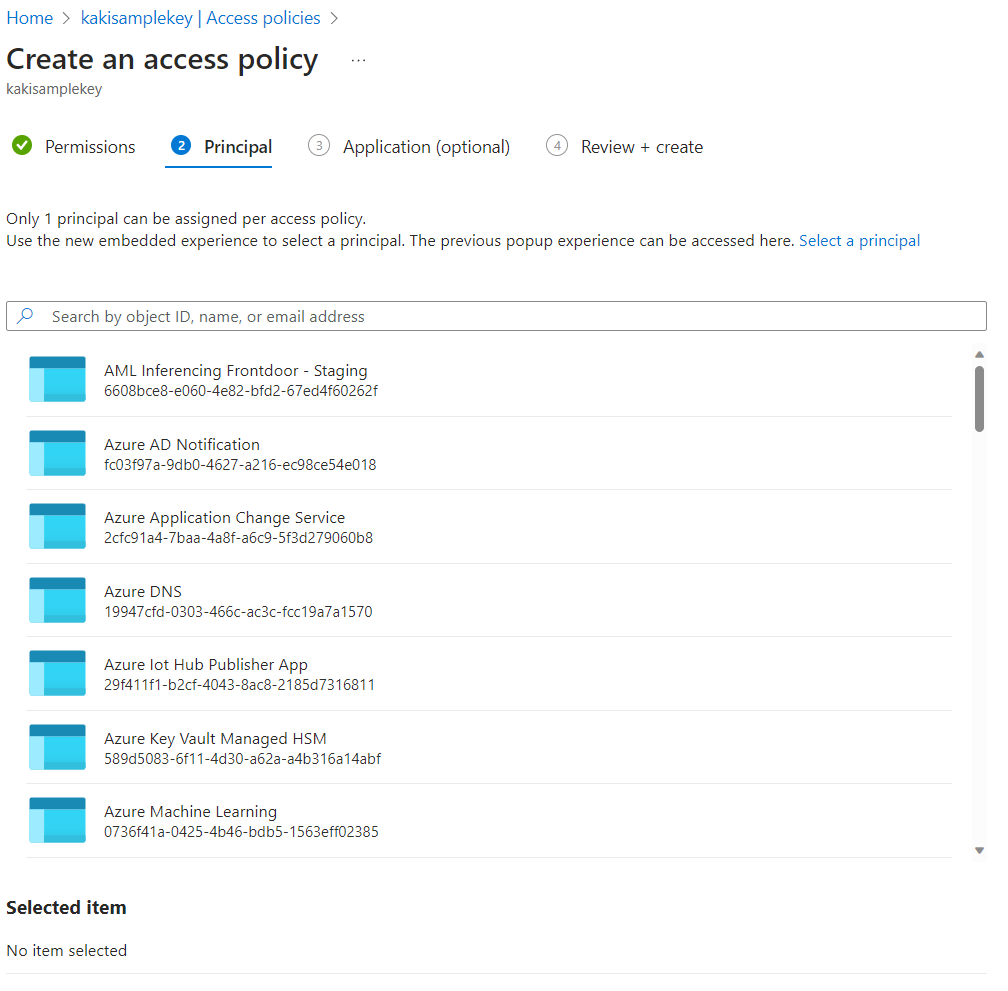Select Azure Iot Hub Publisher App principal

(x=489, y=674)
